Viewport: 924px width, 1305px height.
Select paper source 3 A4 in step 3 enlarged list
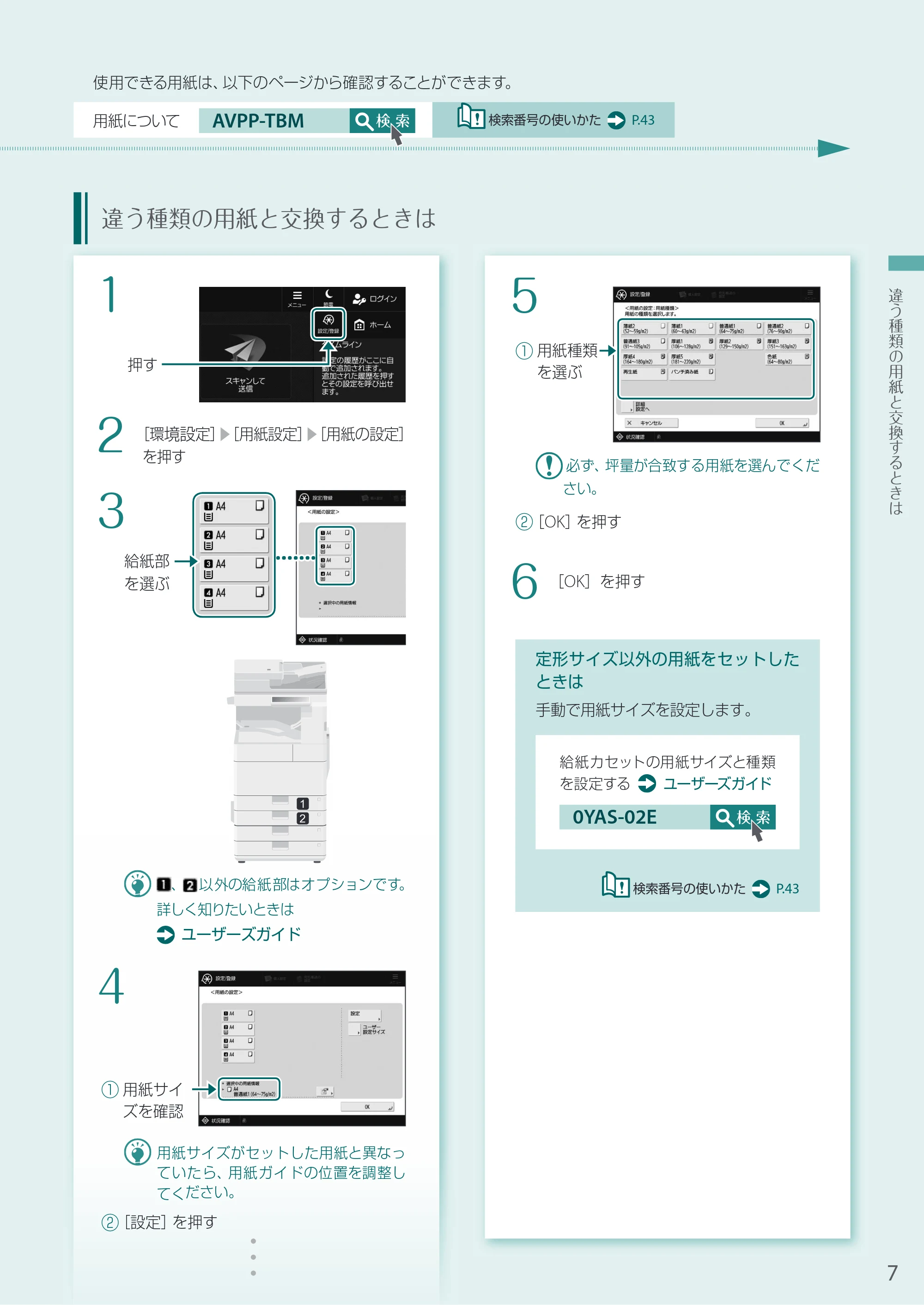(234, 568)
